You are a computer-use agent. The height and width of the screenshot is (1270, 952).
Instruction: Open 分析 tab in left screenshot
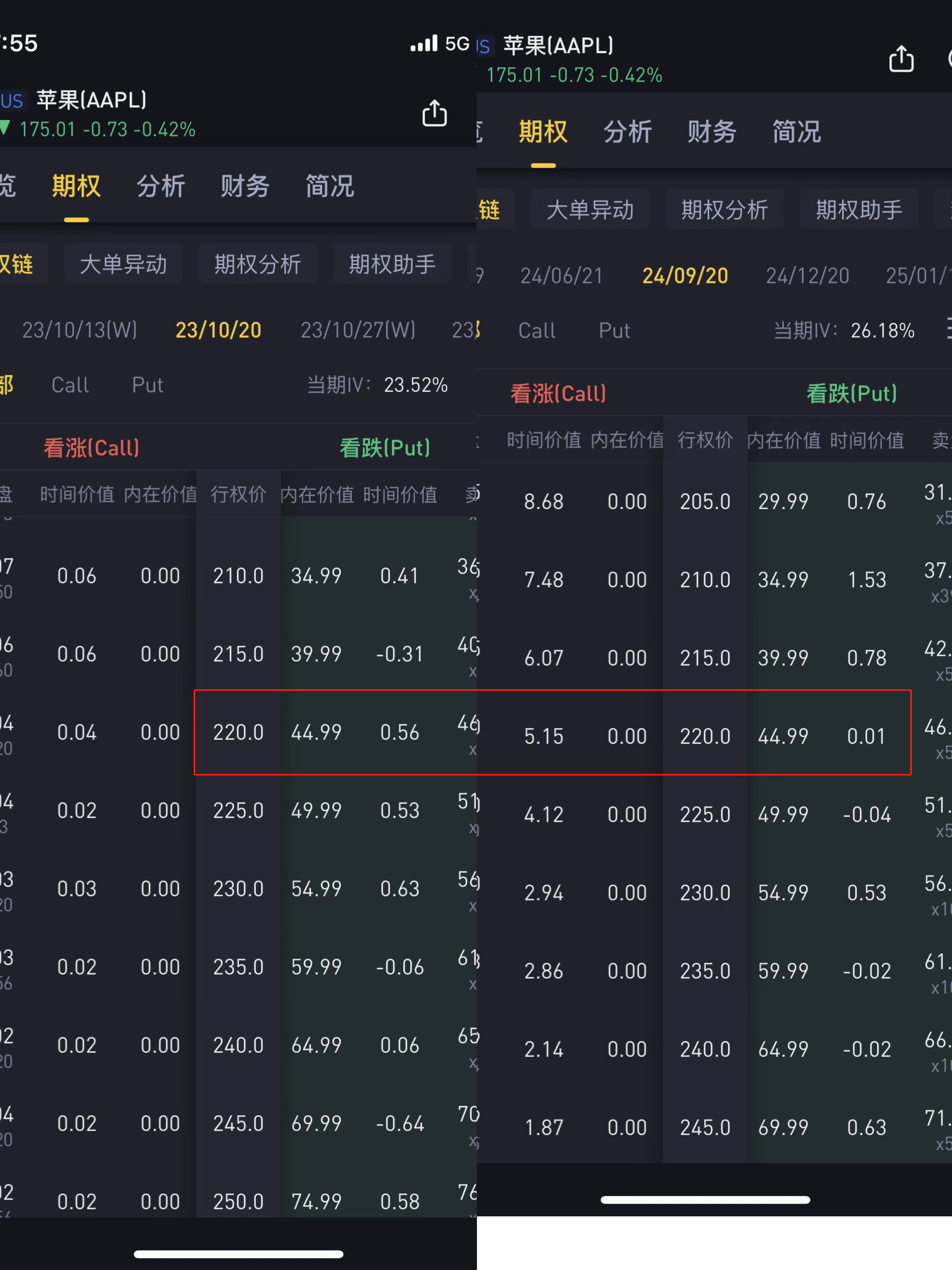click(161, 186)
